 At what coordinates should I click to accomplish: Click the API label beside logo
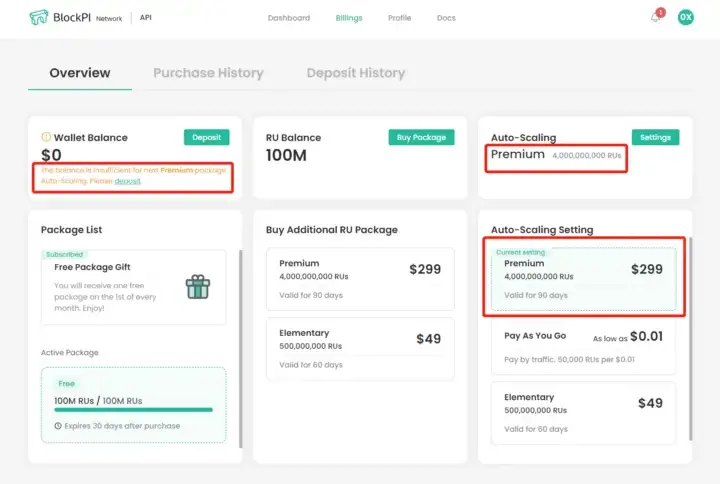(146, 17)
